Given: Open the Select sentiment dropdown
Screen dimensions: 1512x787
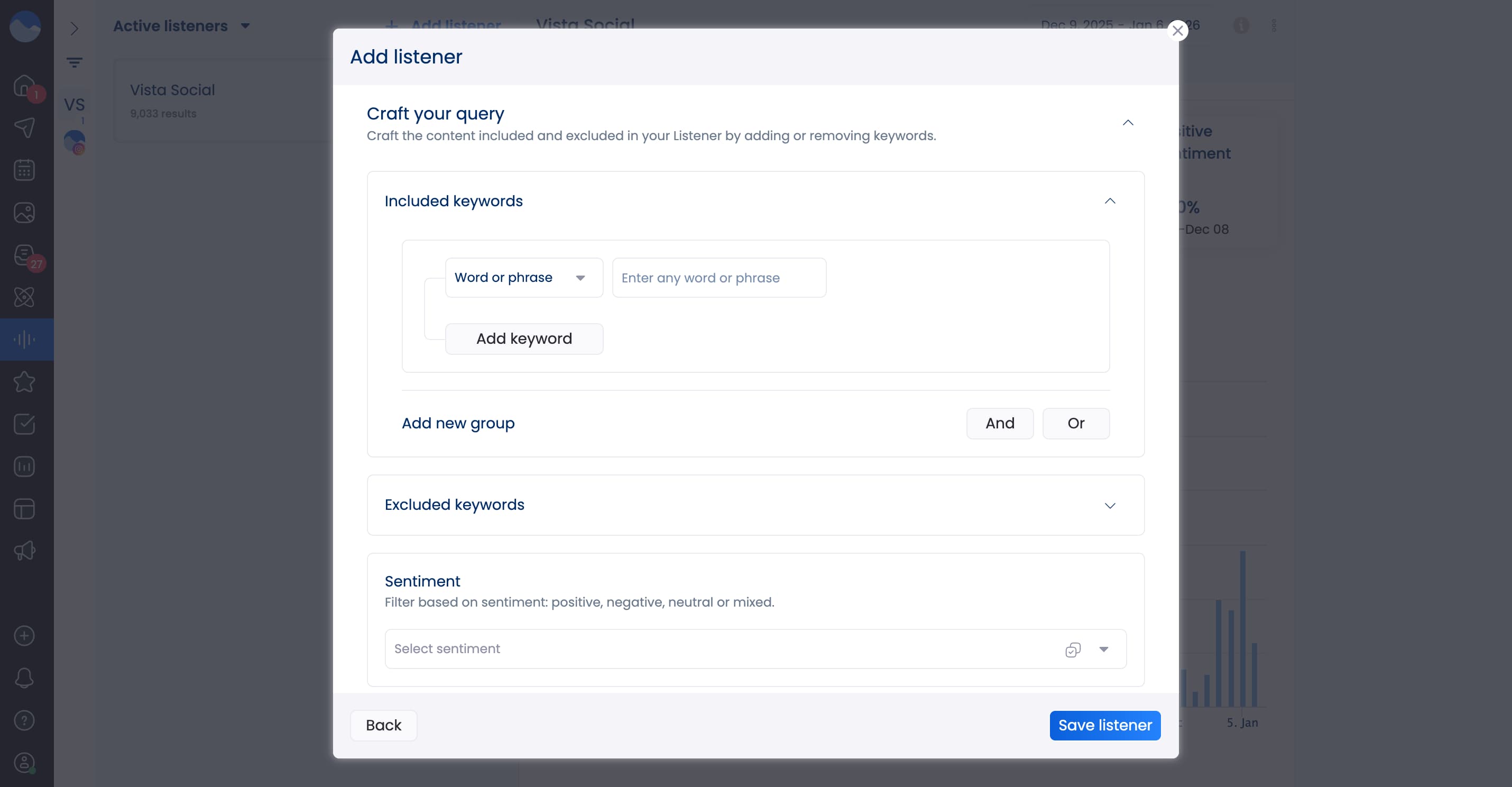Looking at the screenshot, I should click(1103, 649).
